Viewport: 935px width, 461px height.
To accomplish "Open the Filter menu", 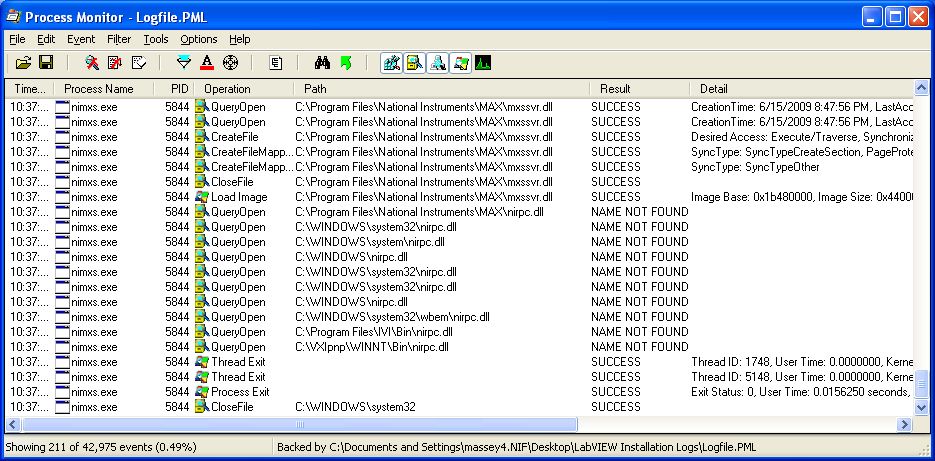I will tap(119, 39).
